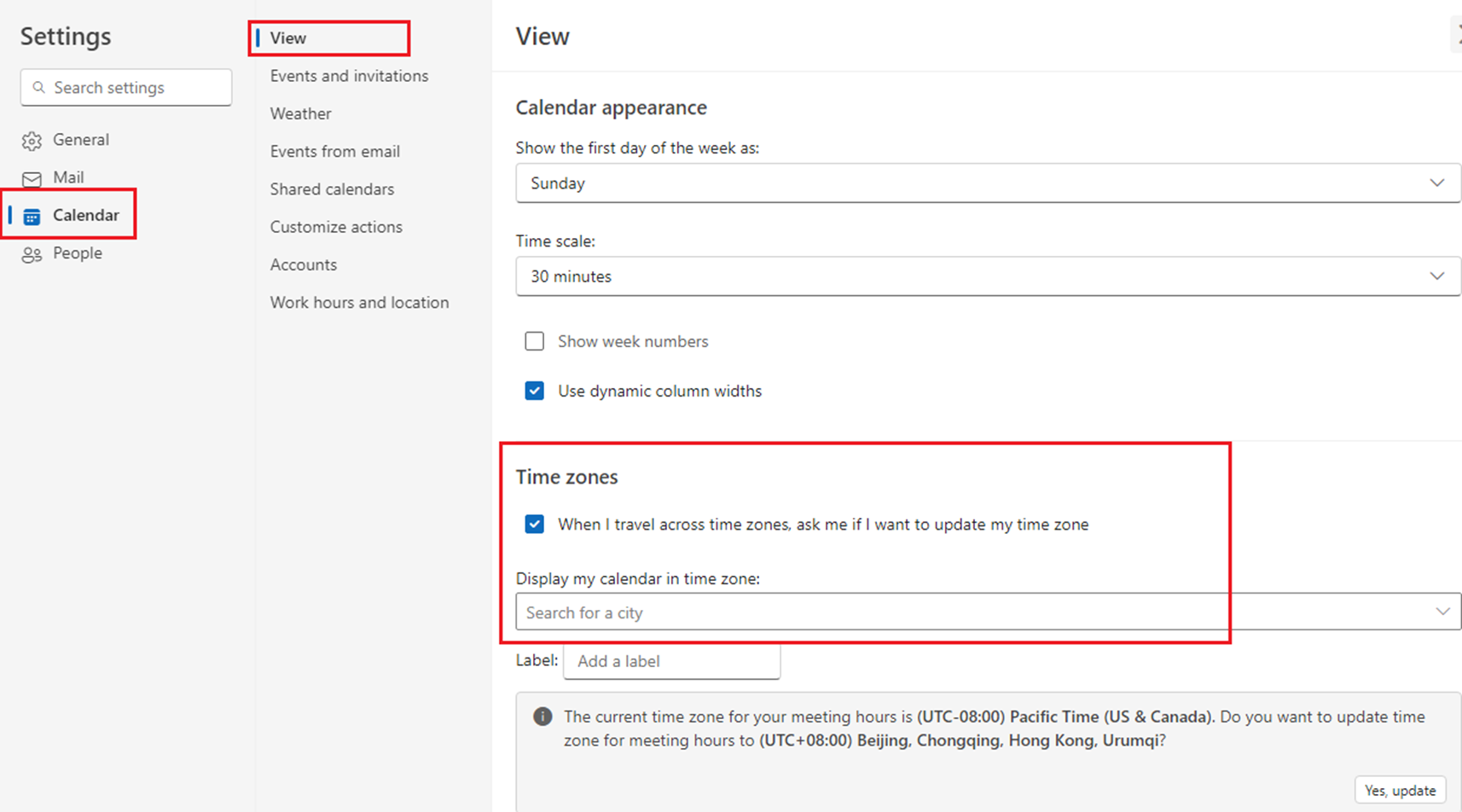Click the Add a label field
1462x812 pixels.
tap(672, 661)
